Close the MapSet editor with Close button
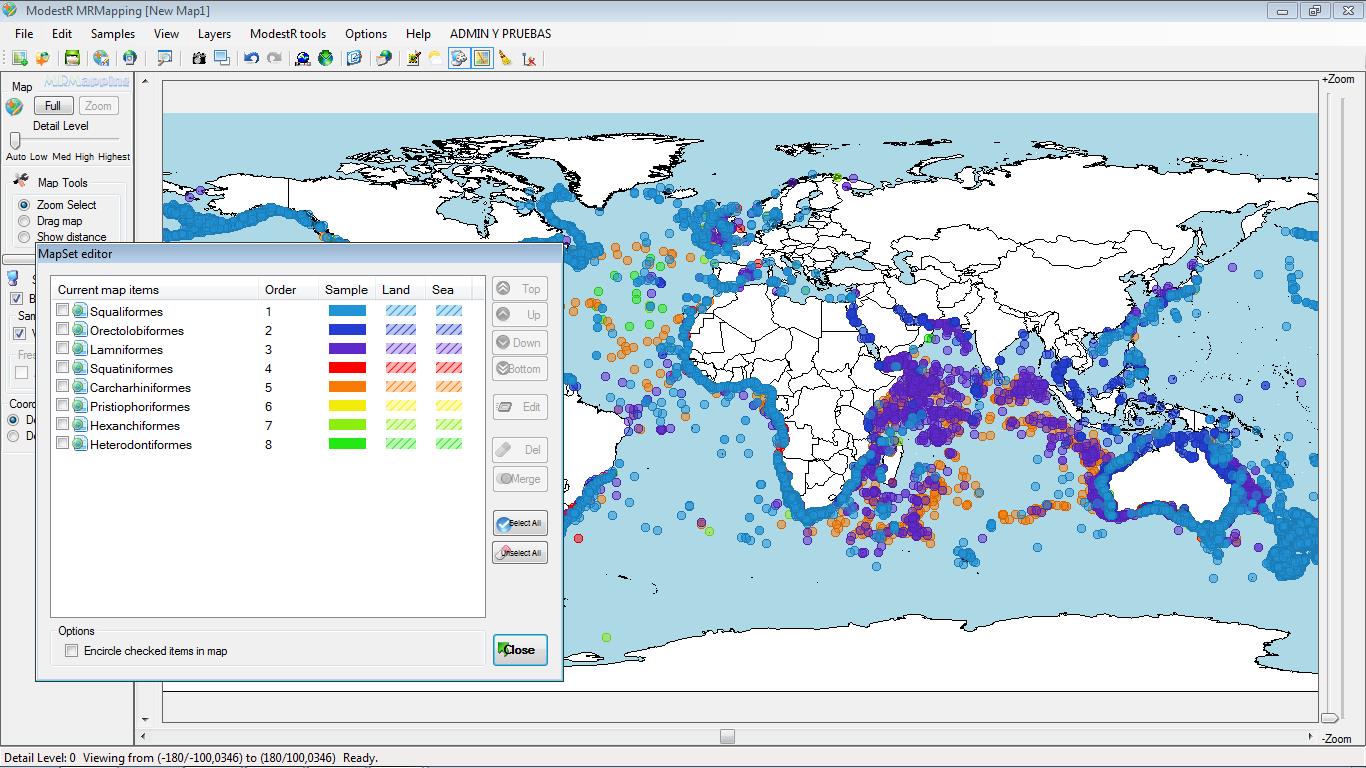 click(520, 650)
